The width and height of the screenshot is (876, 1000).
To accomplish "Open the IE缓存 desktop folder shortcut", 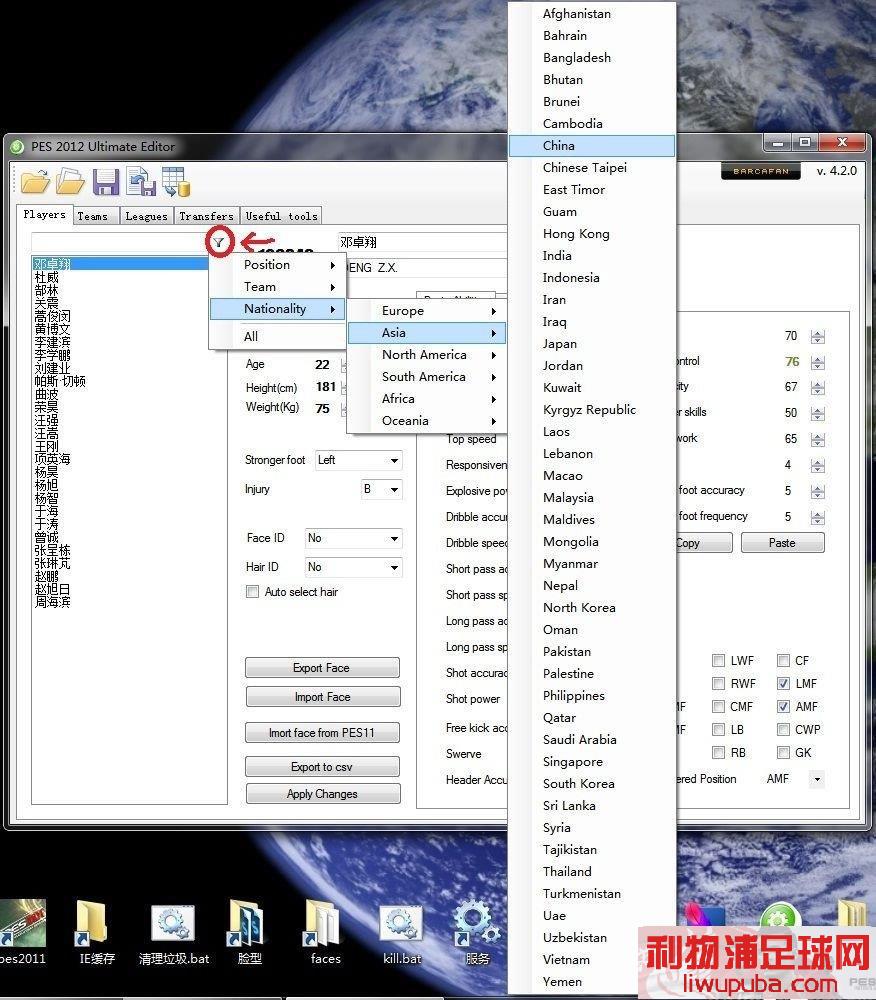I will [x=94, y=932].
